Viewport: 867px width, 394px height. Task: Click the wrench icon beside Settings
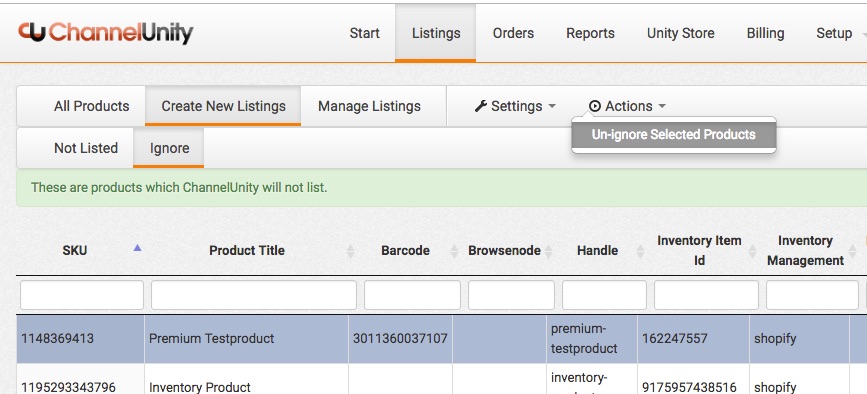point(480,106)
